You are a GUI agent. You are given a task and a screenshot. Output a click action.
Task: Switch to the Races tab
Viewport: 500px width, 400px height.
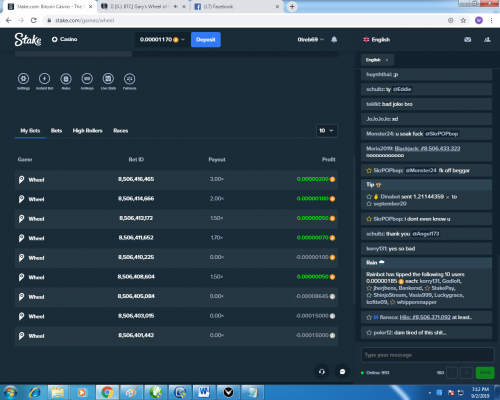pos(121,131)
